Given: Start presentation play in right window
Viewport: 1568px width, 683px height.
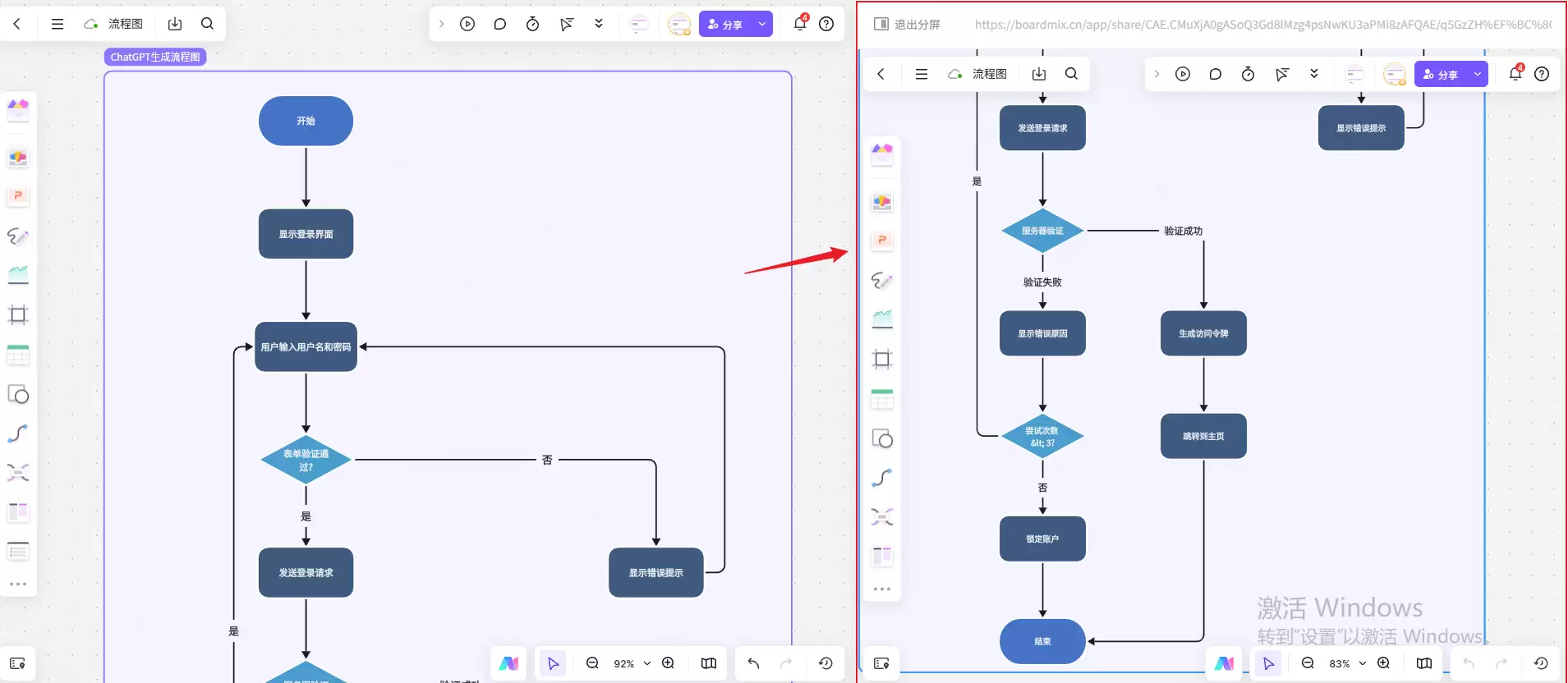Looking at the screenshot, I should tap(1183, 74).
